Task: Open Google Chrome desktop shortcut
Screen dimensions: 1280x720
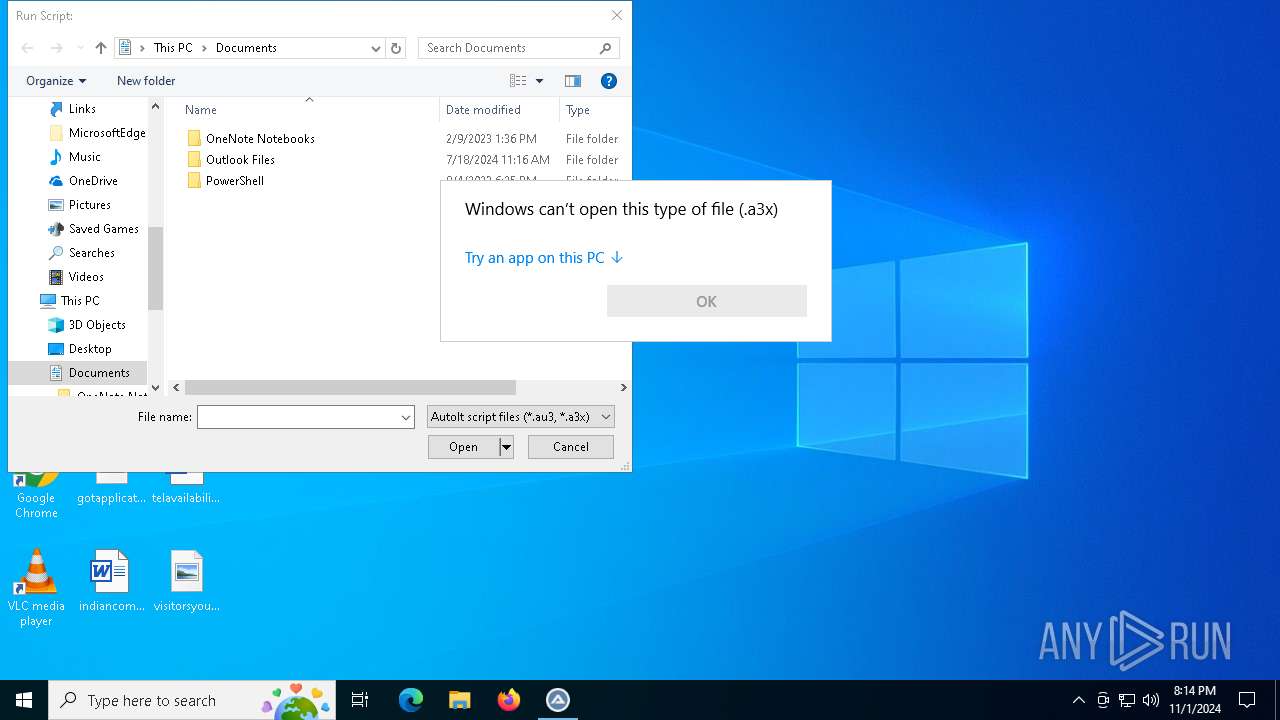Action: pos(36,495)
